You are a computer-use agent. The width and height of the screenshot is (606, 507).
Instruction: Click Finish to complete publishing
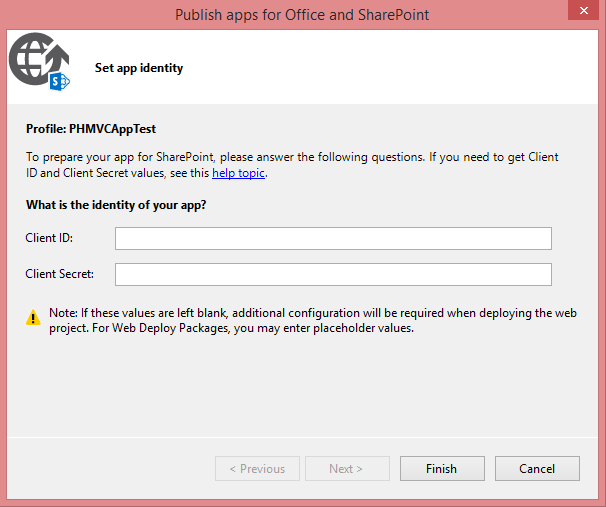click(442, 468)
